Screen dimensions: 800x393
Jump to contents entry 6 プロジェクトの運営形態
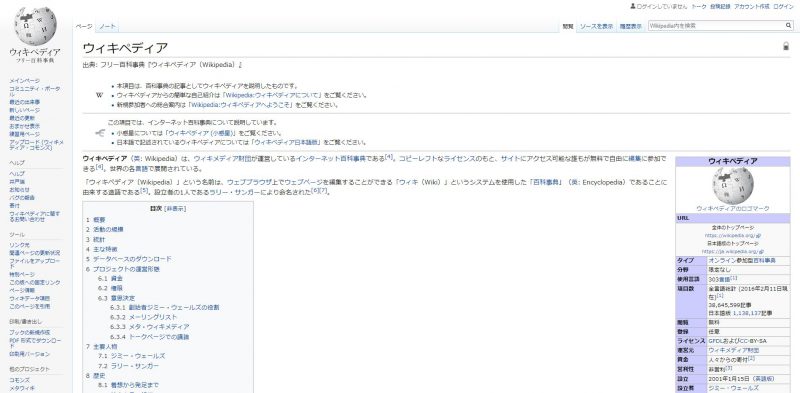[x=122, y=269]
